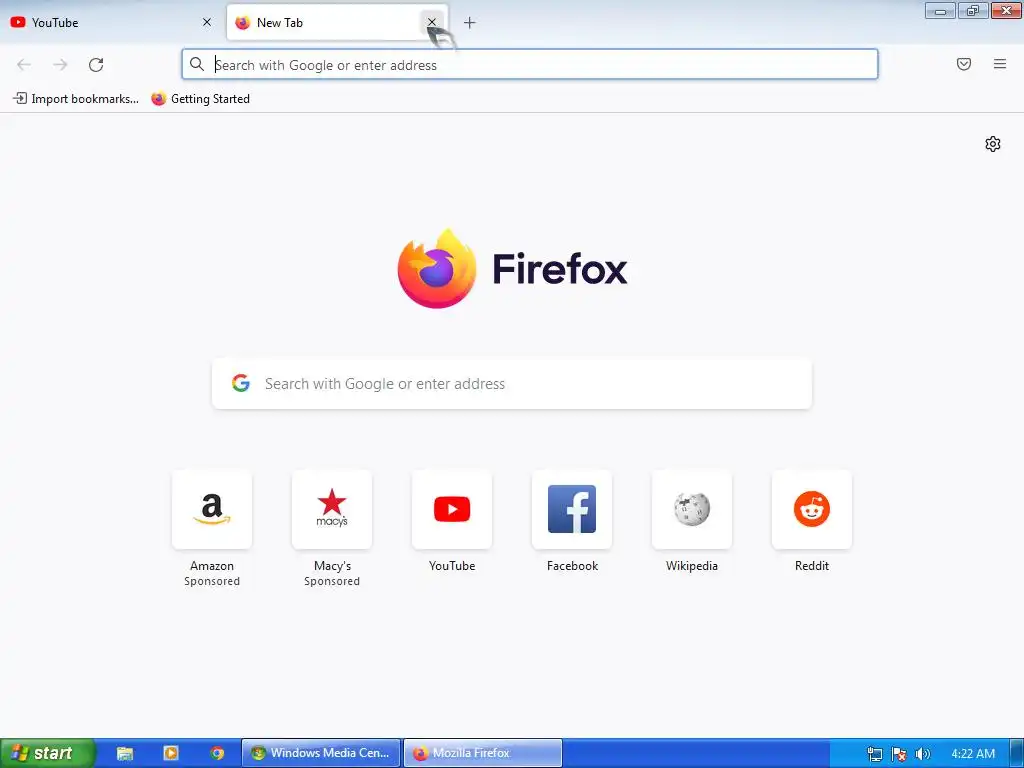This screenshot has width=1024, height=768.
Task: Click the center Google search box
Action: [x=512, y=383]
